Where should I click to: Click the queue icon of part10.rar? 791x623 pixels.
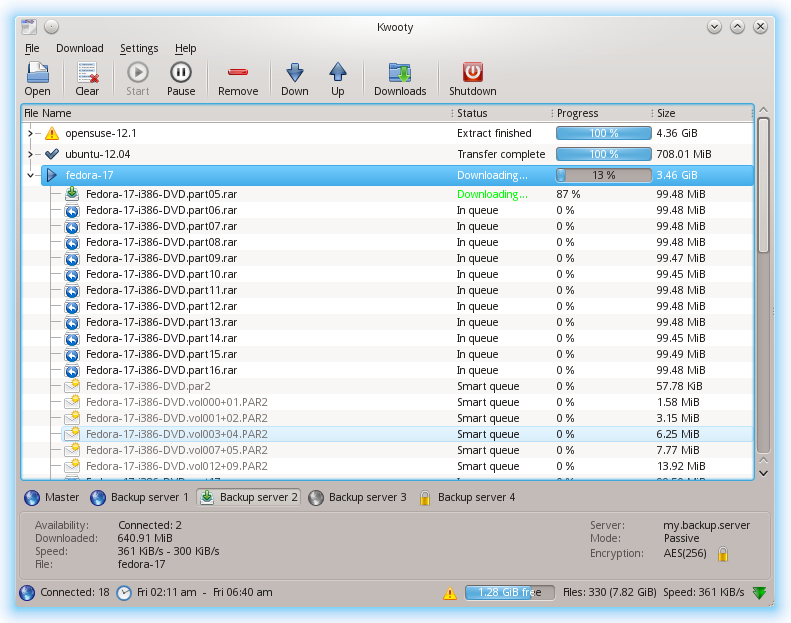coord(72,274)
